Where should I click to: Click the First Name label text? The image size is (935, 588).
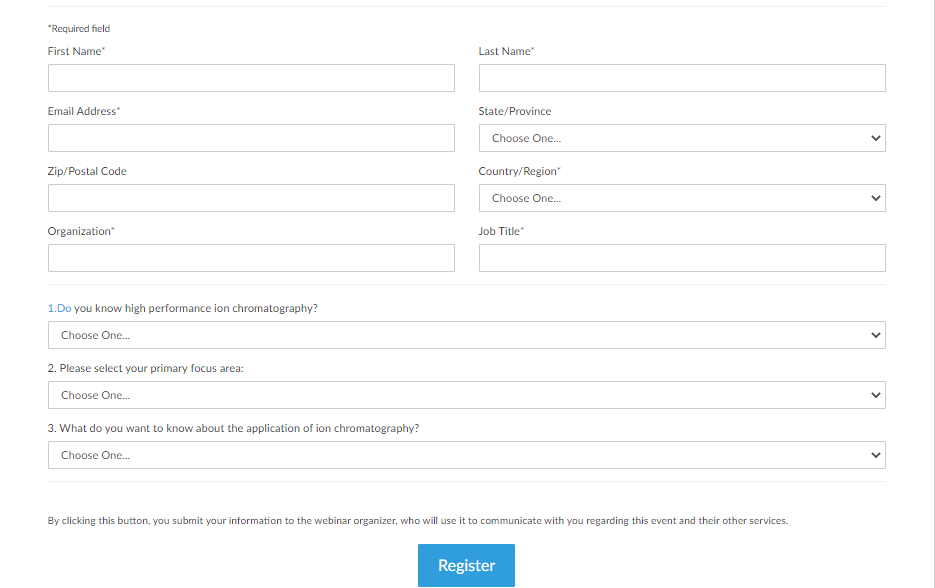click(75, 51)
